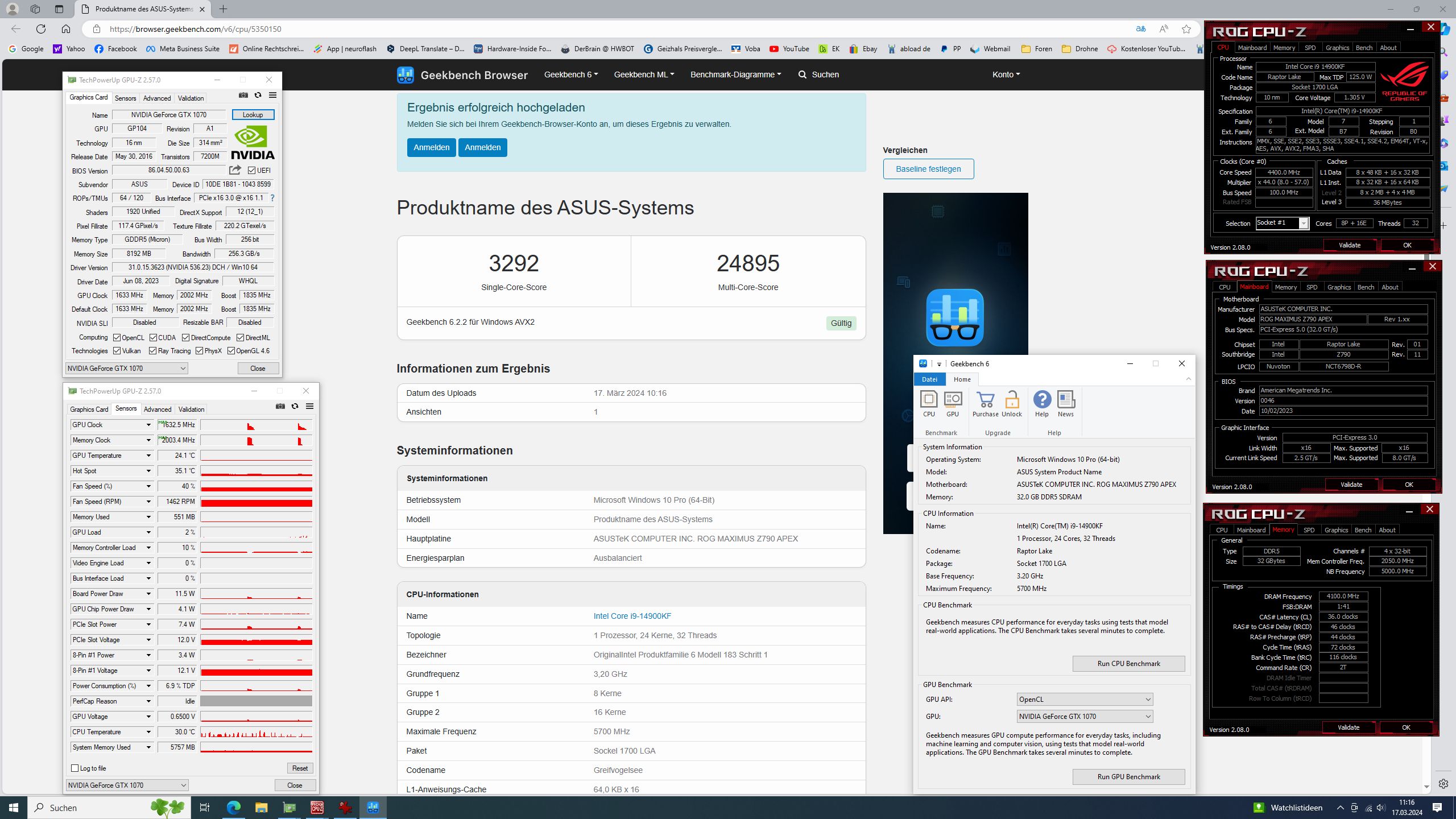Image resolution: width=1456 pixels, height=819 pixels.
Task: Expand the GPU Clock sensor dropdown arrow
Action: [148, 425]
